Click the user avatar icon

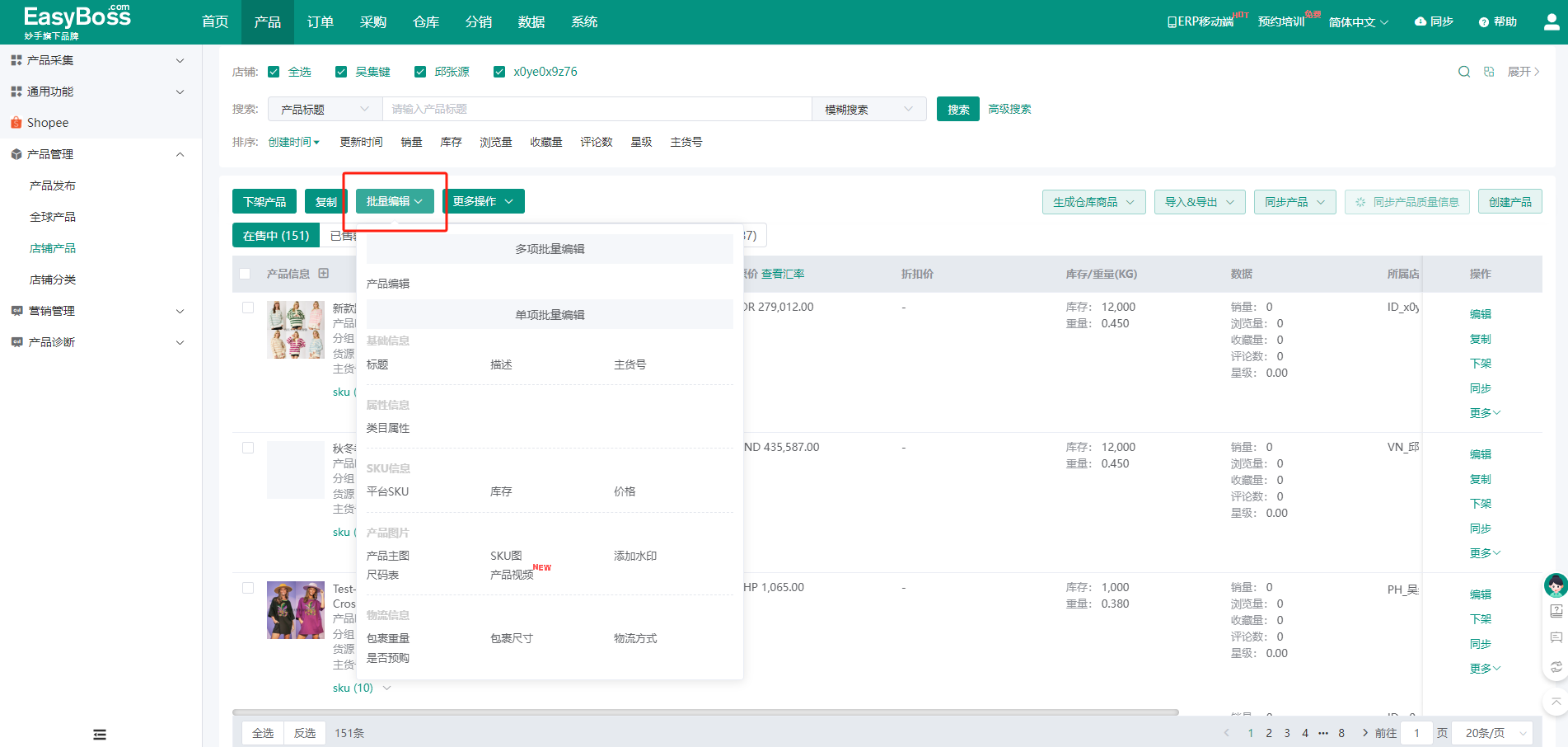click(x=1552, y=22)
